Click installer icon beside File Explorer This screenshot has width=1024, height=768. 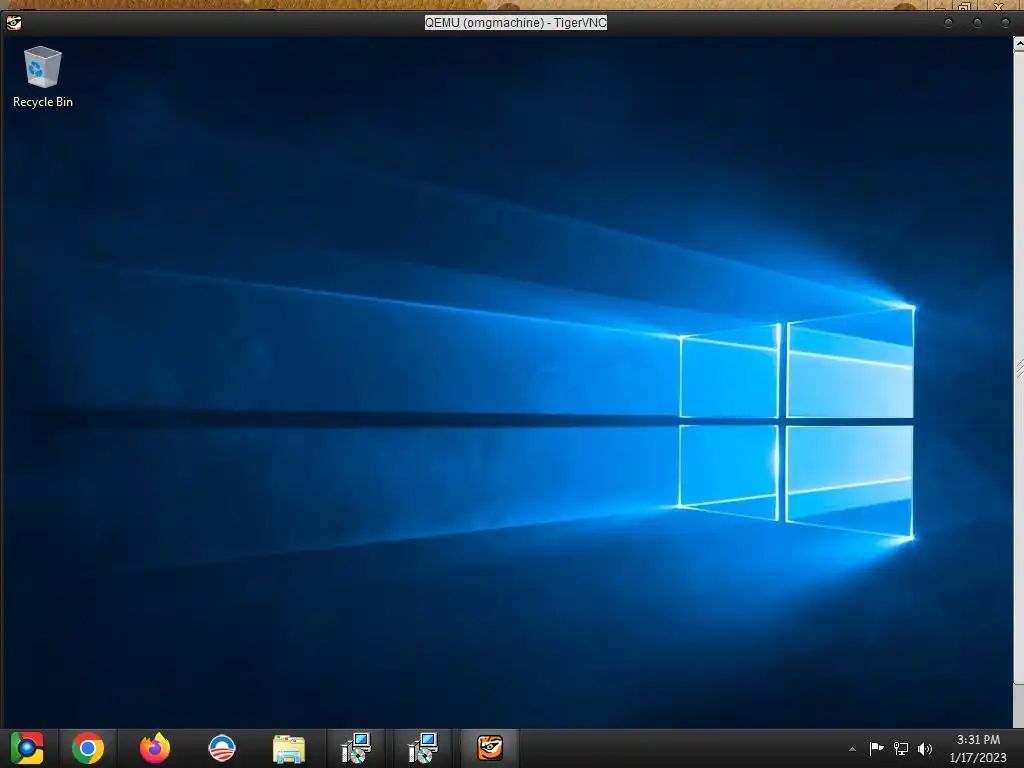356,748
